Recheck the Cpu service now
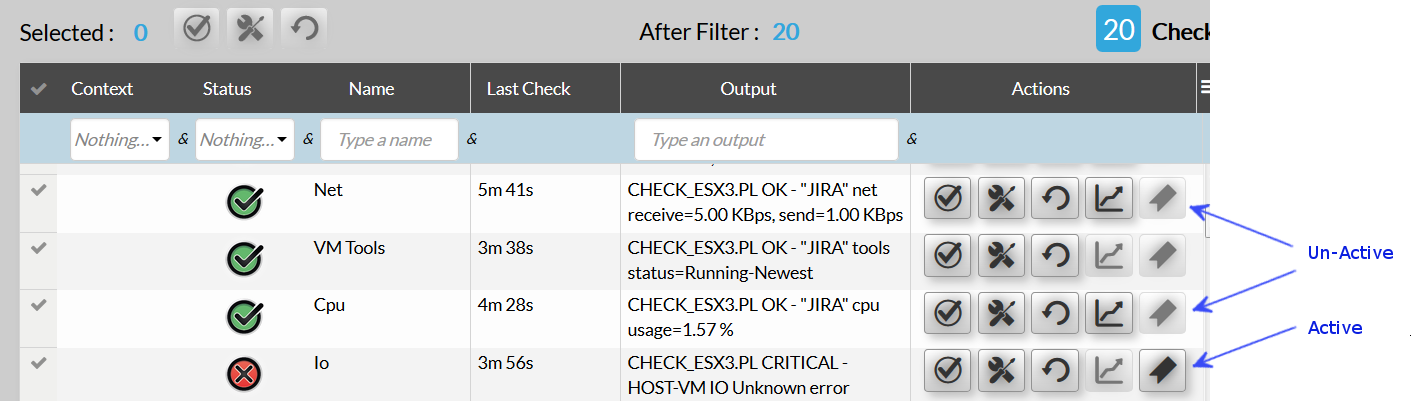 [1055, 314]
